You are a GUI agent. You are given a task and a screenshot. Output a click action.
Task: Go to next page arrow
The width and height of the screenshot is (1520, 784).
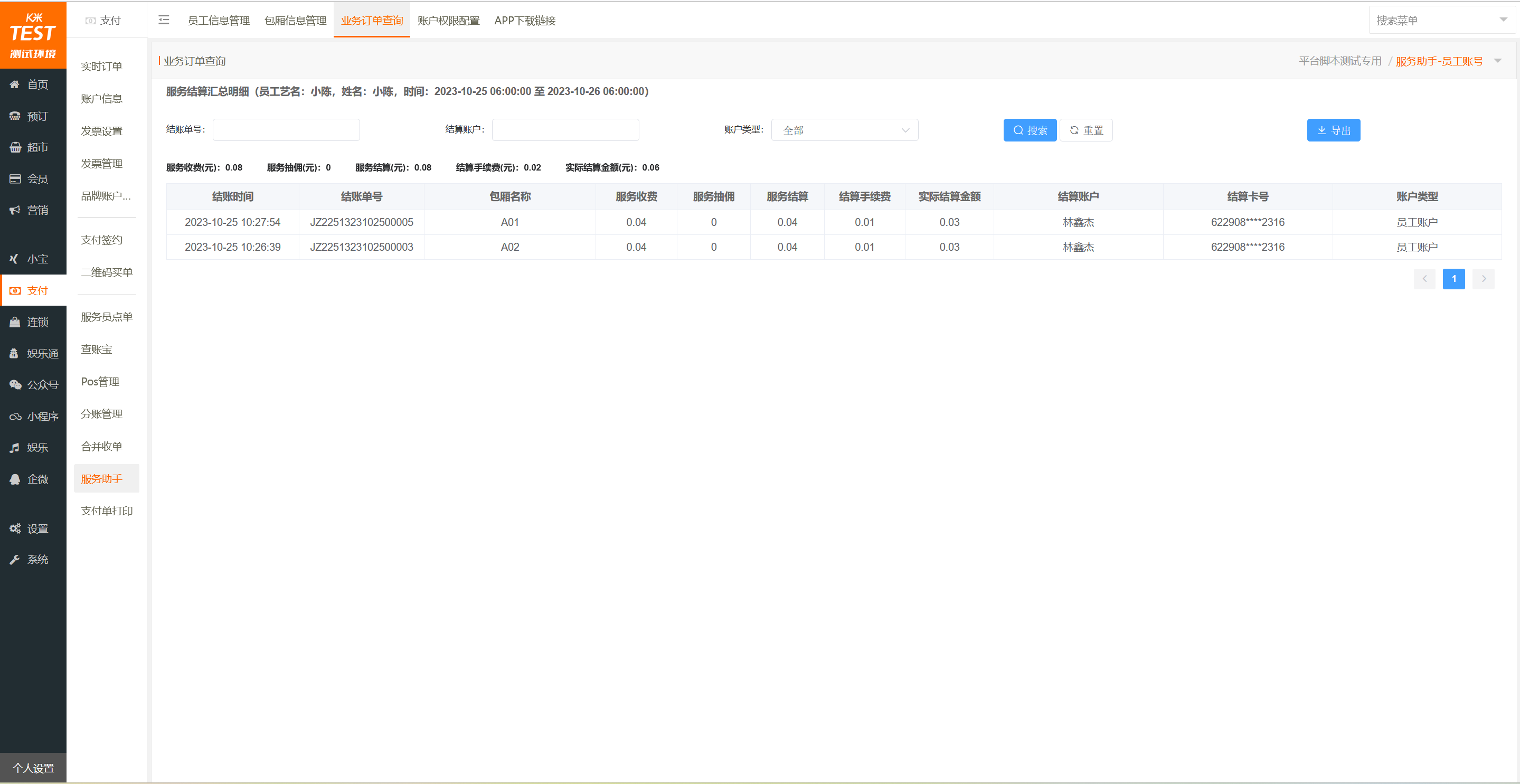1484,278
